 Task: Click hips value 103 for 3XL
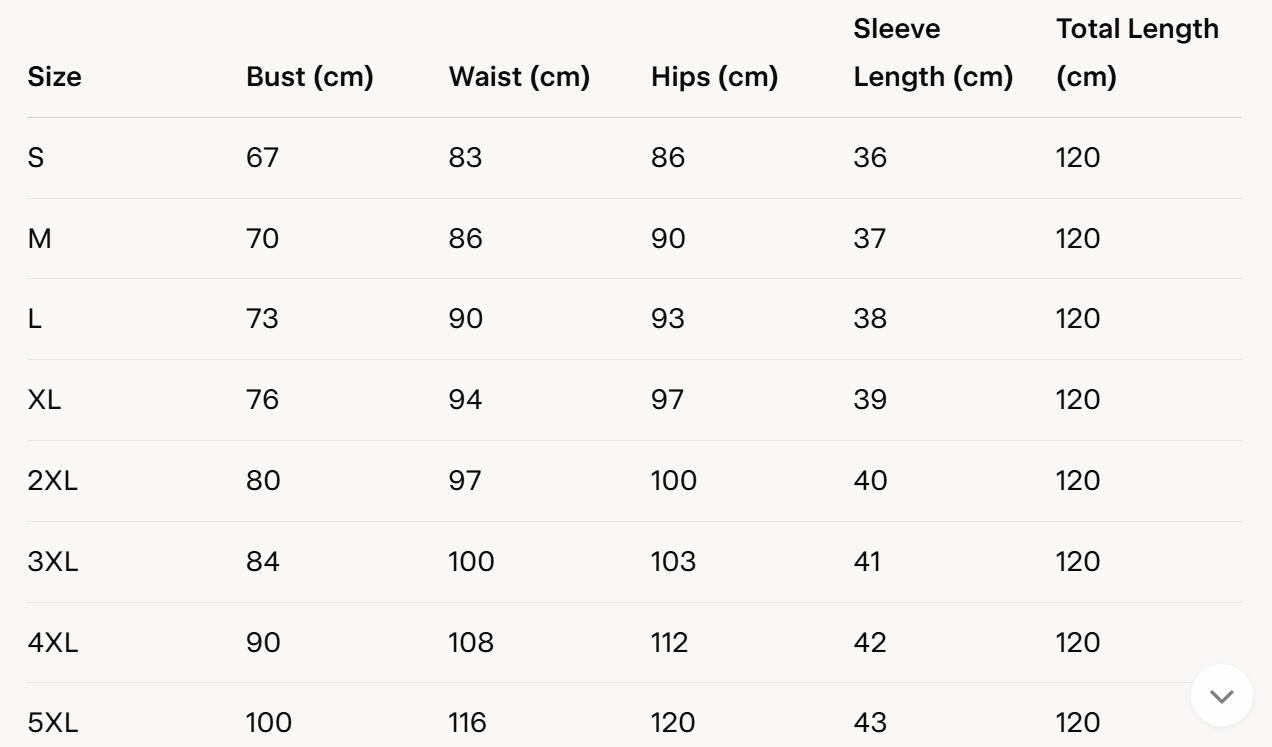pyautogui.click(x=673, y=562)
